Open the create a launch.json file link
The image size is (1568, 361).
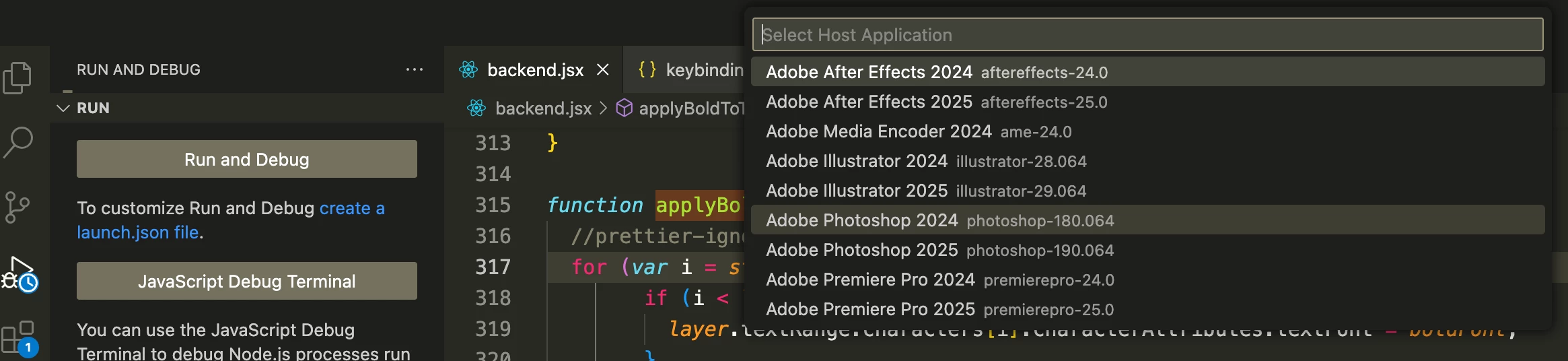(231, 220)
